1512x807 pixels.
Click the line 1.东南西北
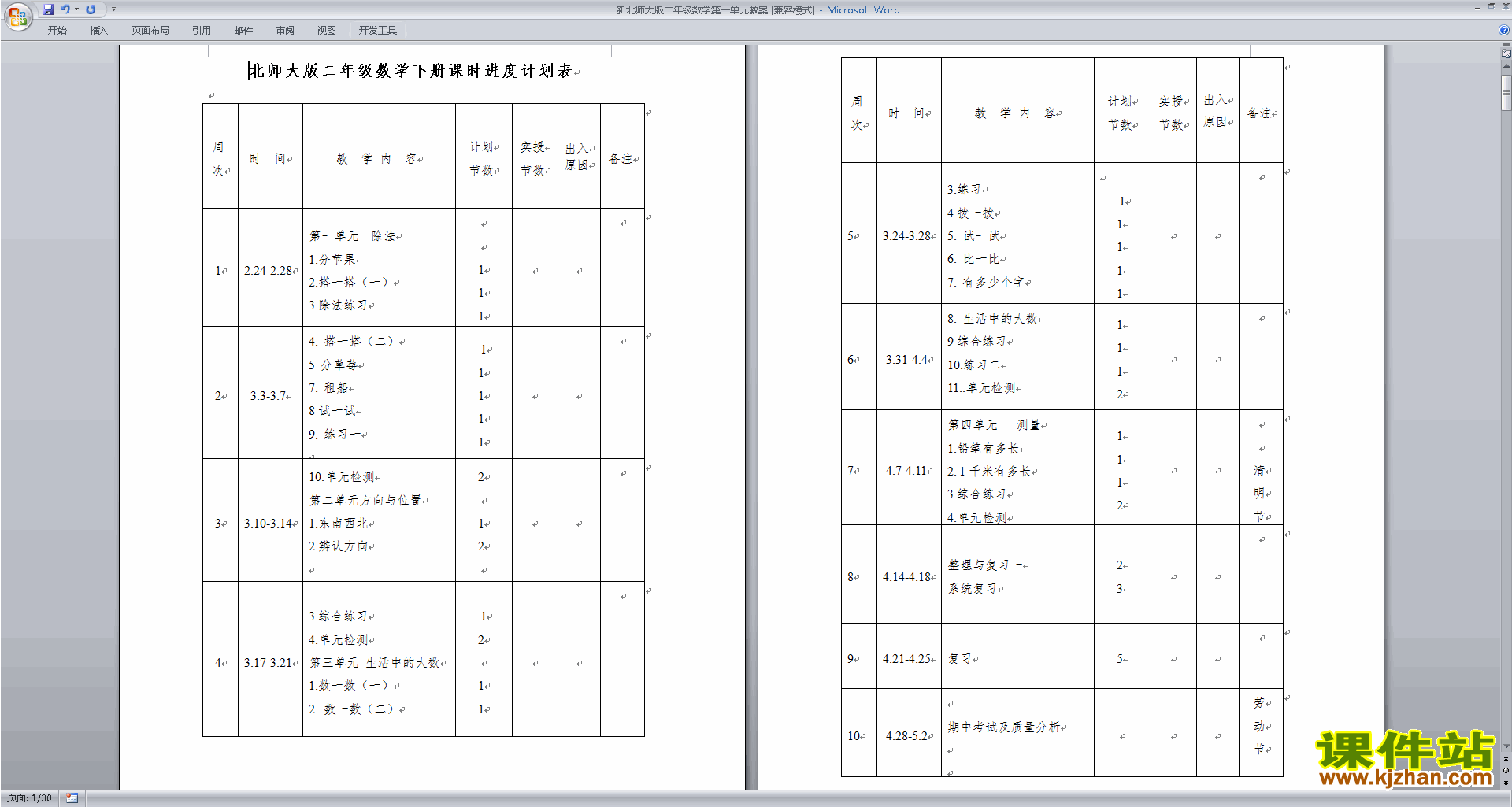(x=339, y=523)
